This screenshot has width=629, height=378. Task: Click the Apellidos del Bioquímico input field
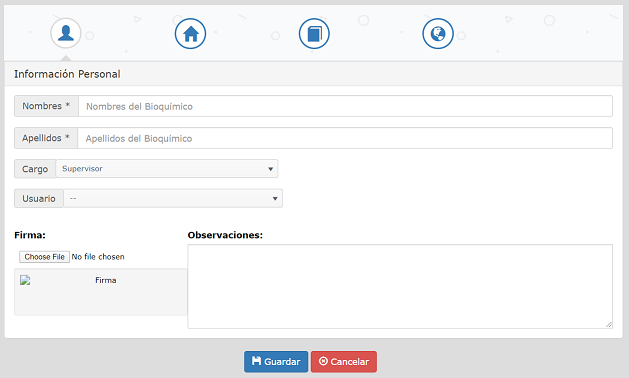(345, 138)
